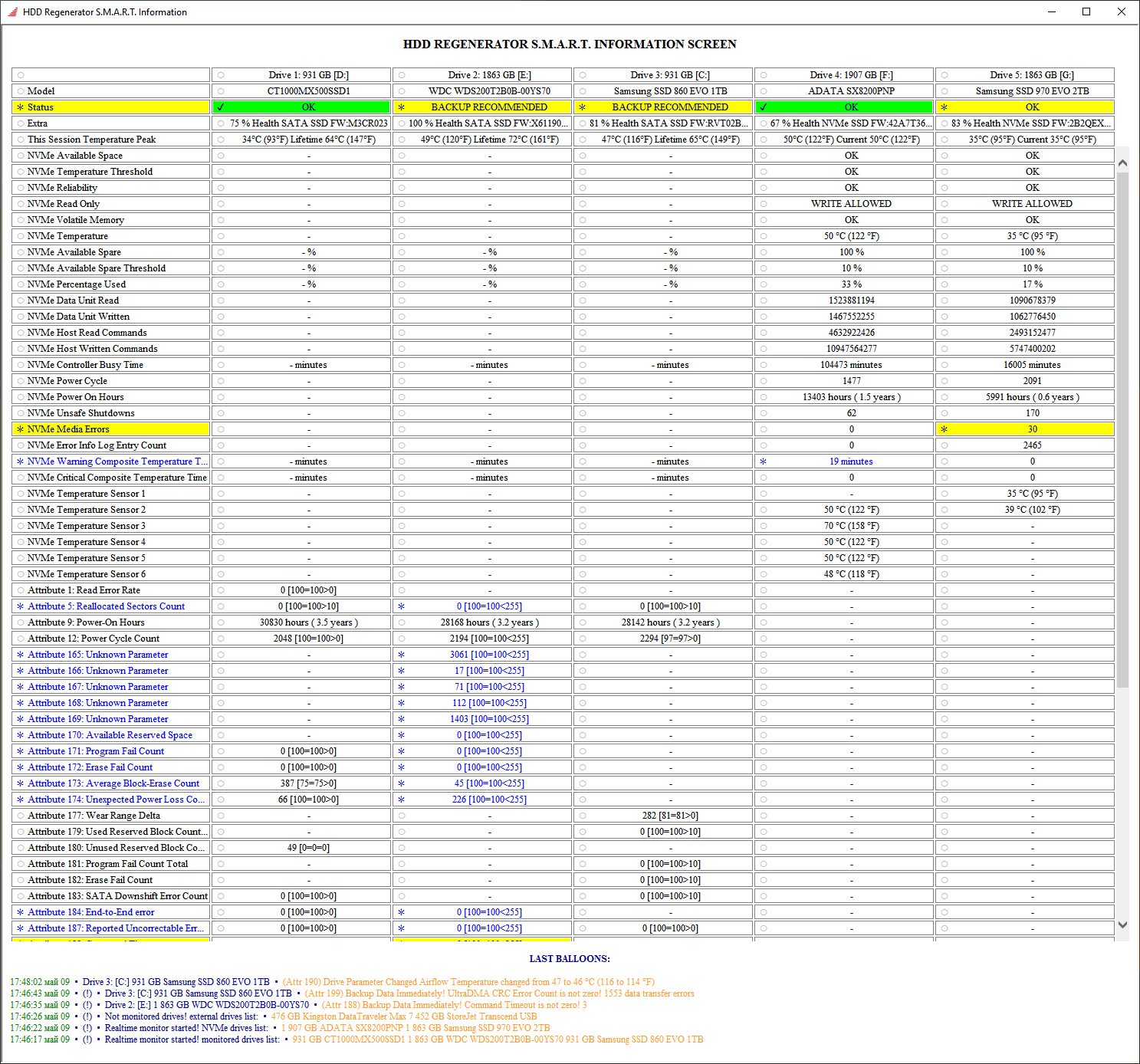Click the vertical scrollbar thumb of the table
The height and width of the screenshot is (1064, 1140).
tap(1122, 429)
